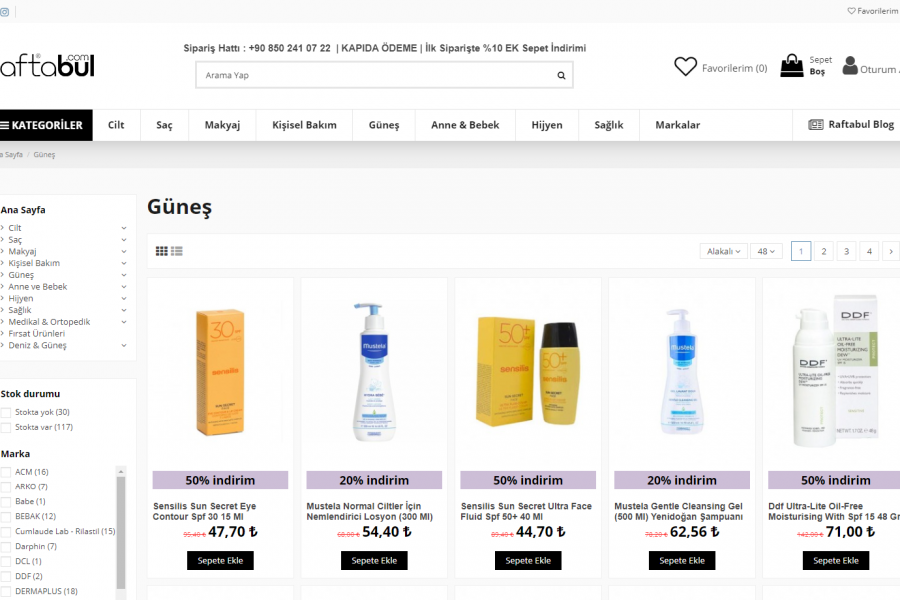Check the 'Stokta yok' filter
The height and width of the screenshot is (600, 900).
click(x=6, y=412)
